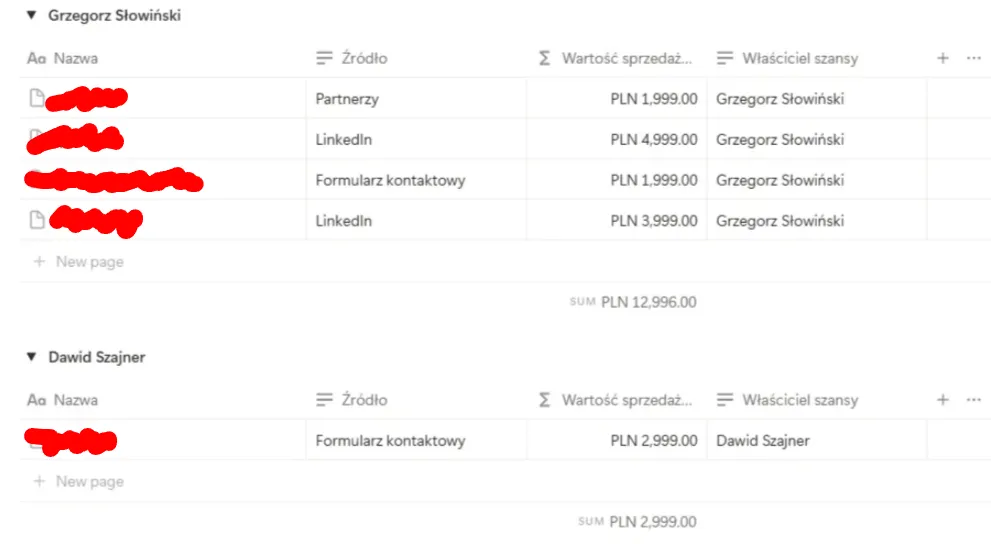Screen dimensions: 991x544
Task: Open Wartość sprzedaż column header in Dawid Szajner table
Action: click(626, 400)
